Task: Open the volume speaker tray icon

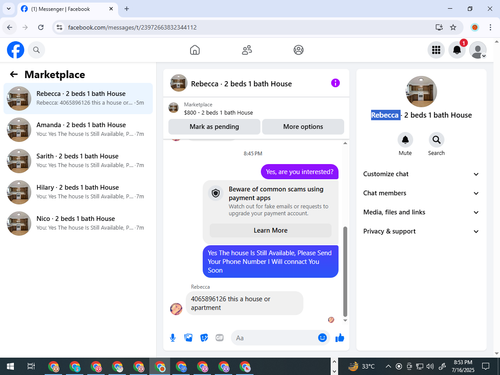Action: [430, 367]
